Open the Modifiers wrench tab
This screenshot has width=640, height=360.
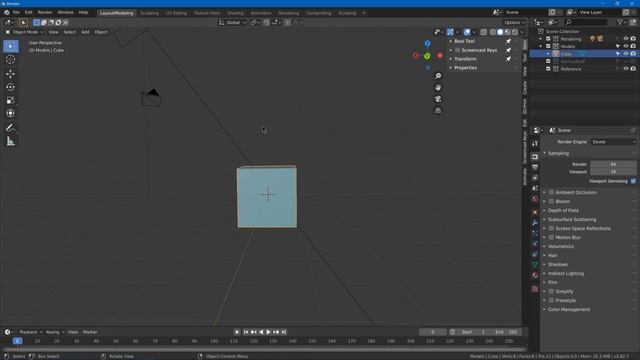click(x=535, y=222)
